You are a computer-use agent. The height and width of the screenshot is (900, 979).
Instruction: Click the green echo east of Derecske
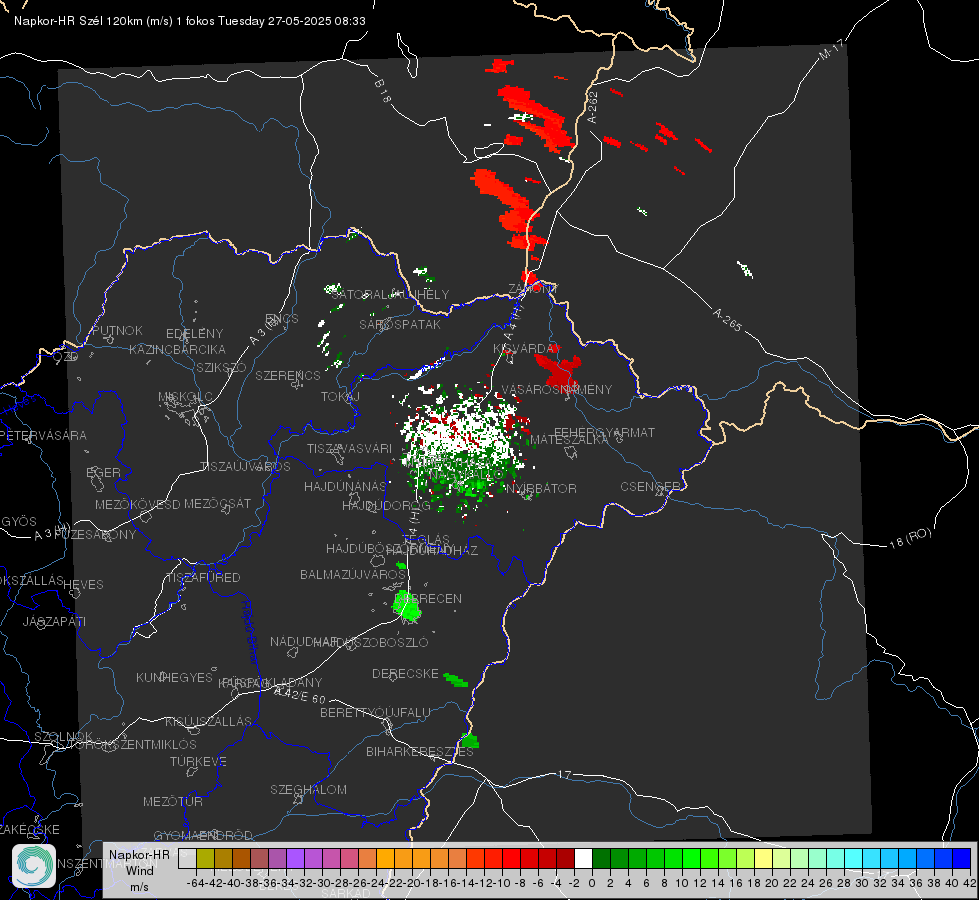[x=456, y=680]
